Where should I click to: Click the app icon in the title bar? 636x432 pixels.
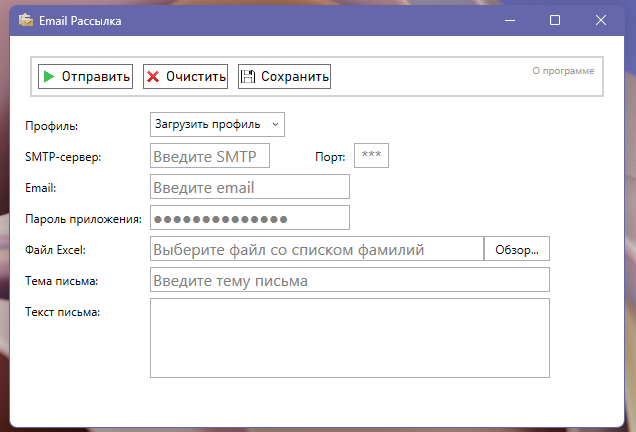pos(26,20)
